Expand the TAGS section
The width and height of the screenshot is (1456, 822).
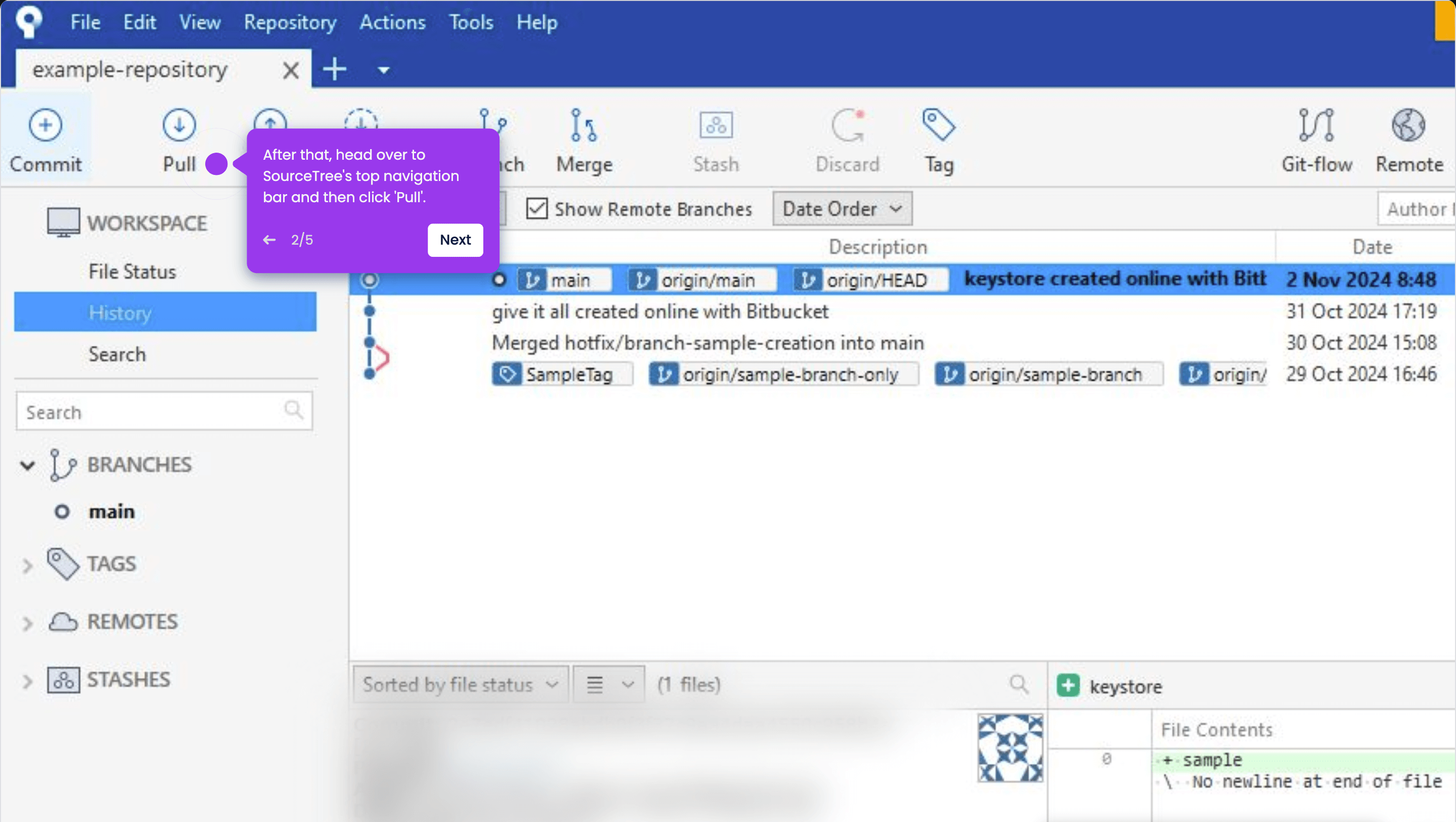coord(27,565)
